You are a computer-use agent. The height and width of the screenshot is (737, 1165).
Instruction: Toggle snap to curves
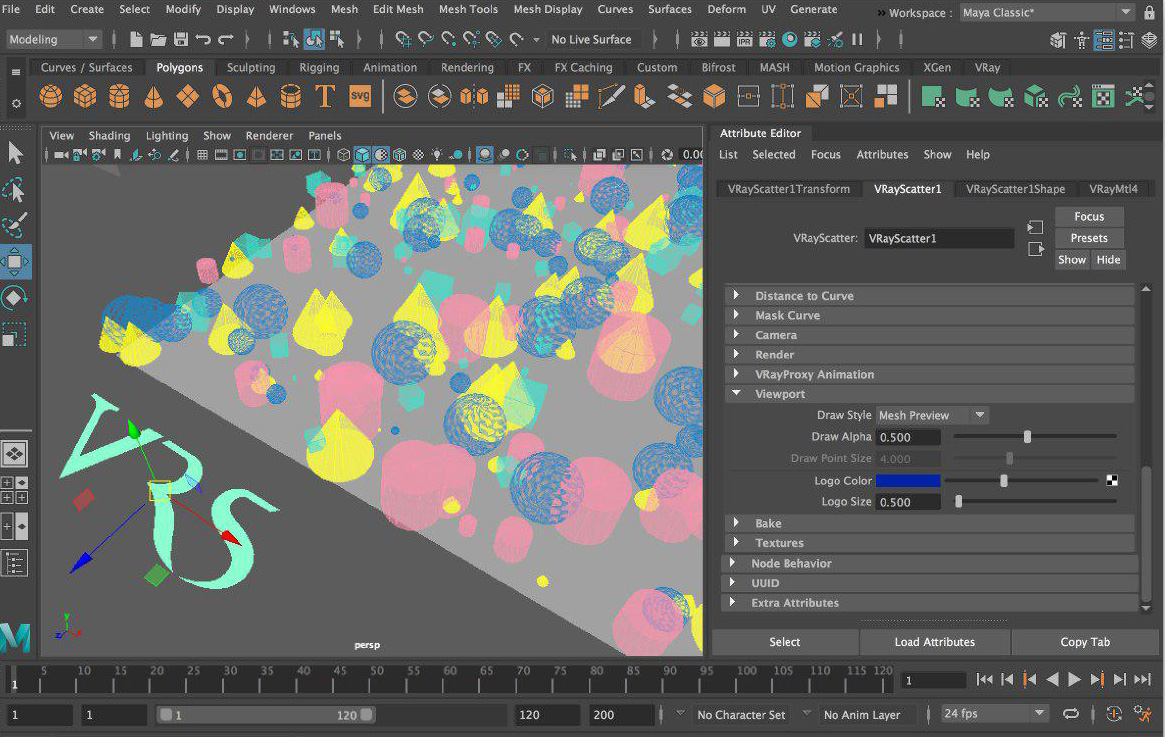pos(426,39)
